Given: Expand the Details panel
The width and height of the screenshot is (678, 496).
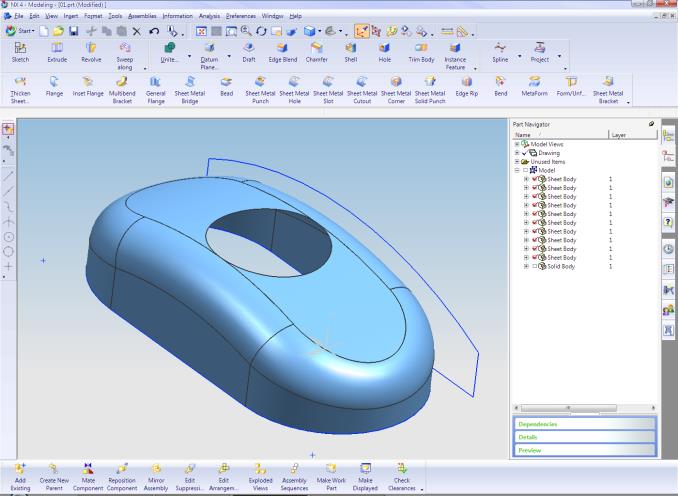Looking at the screenshot, I should pyautogui.click(x=585, y=437).
